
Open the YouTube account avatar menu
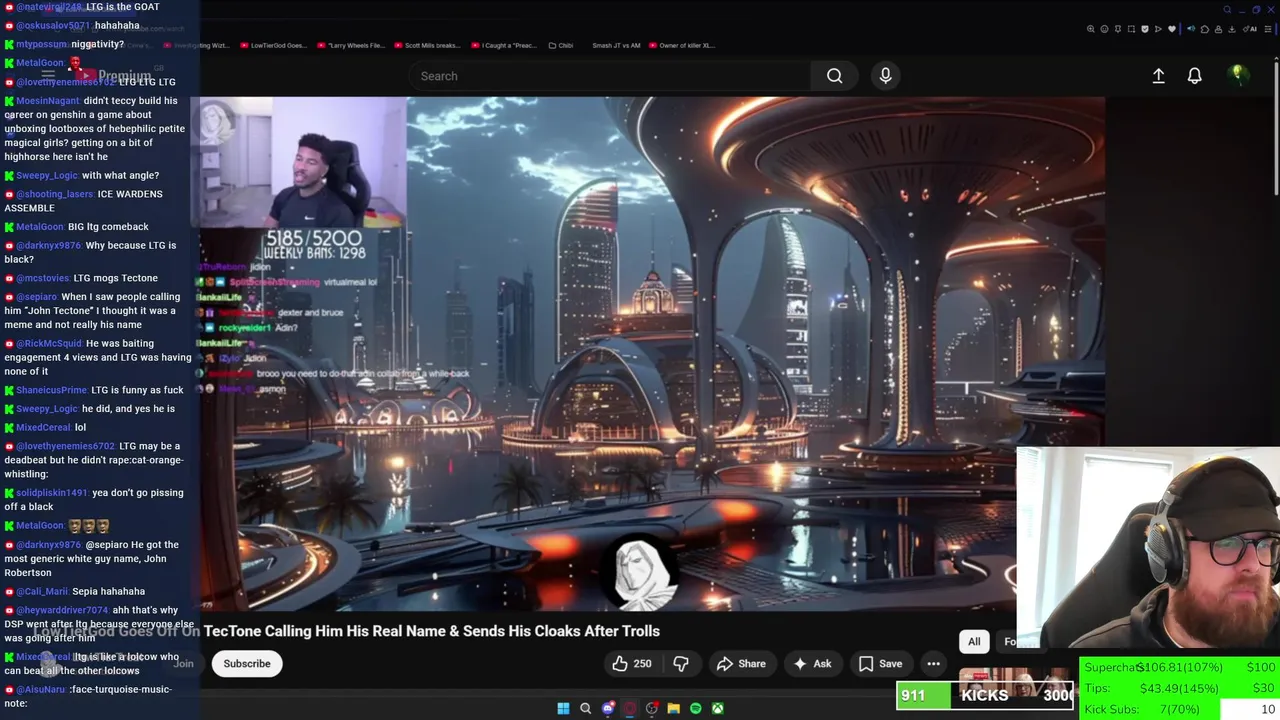[1237, 75]
